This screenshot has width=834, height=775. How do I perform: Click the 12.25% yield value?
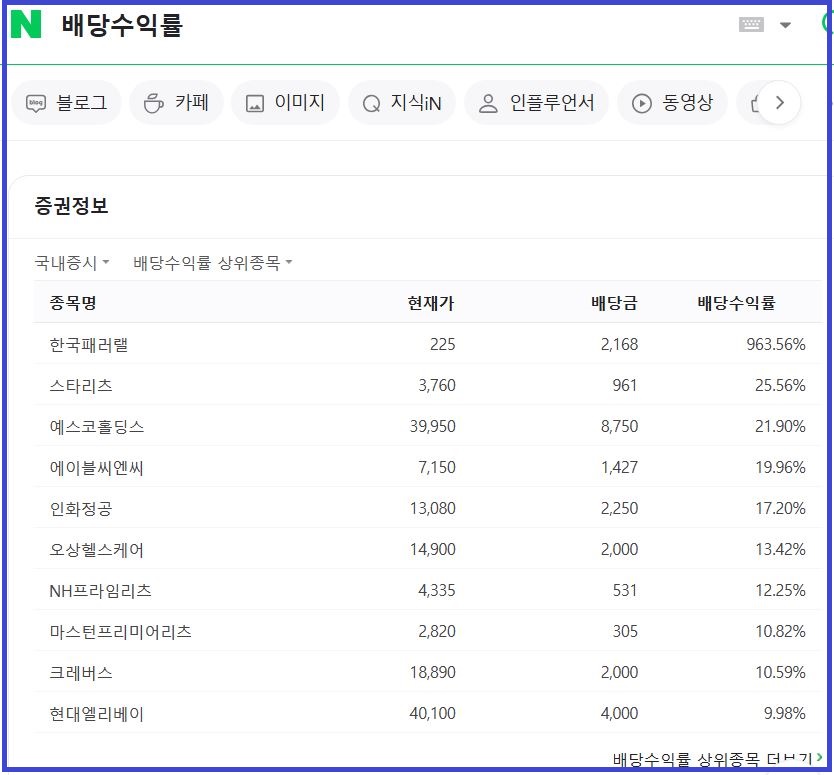(x=780, y=590)
